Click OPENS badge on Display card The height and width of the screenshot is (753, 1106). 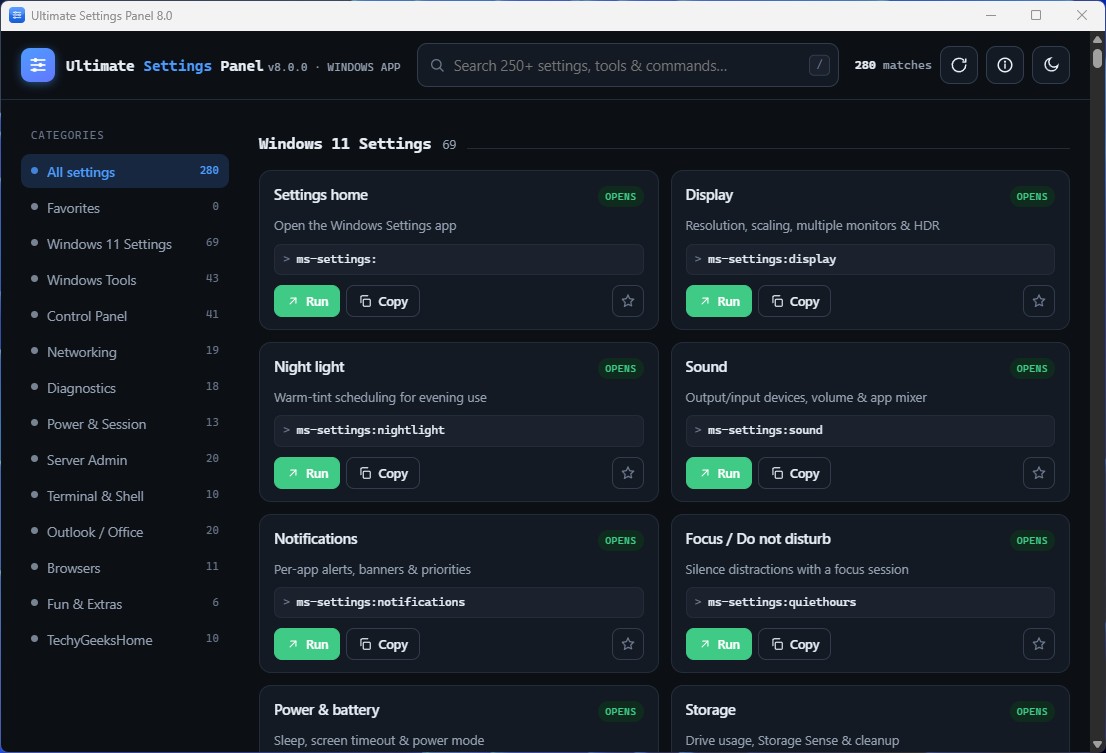(x=1031, y=196)
